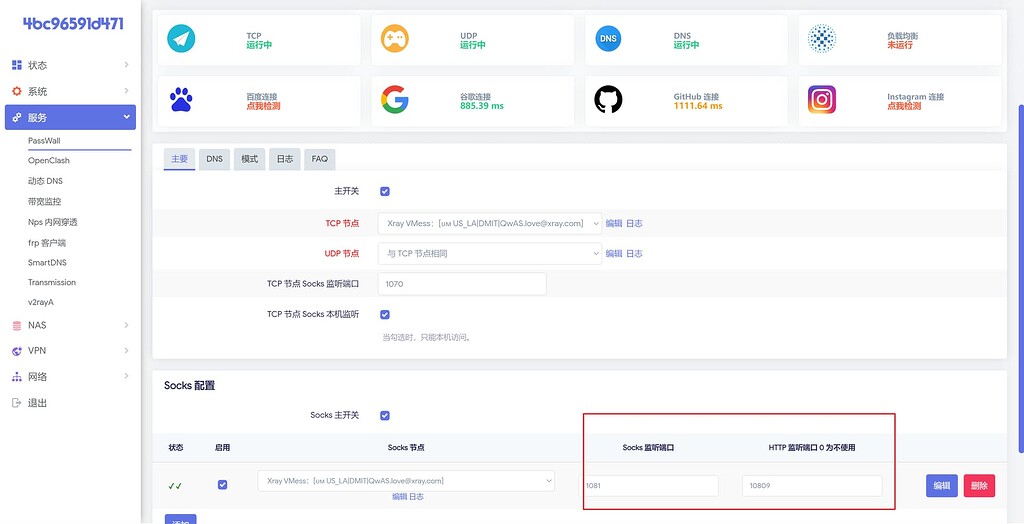Click the green double checkmark status

click(x=175, y=485)
